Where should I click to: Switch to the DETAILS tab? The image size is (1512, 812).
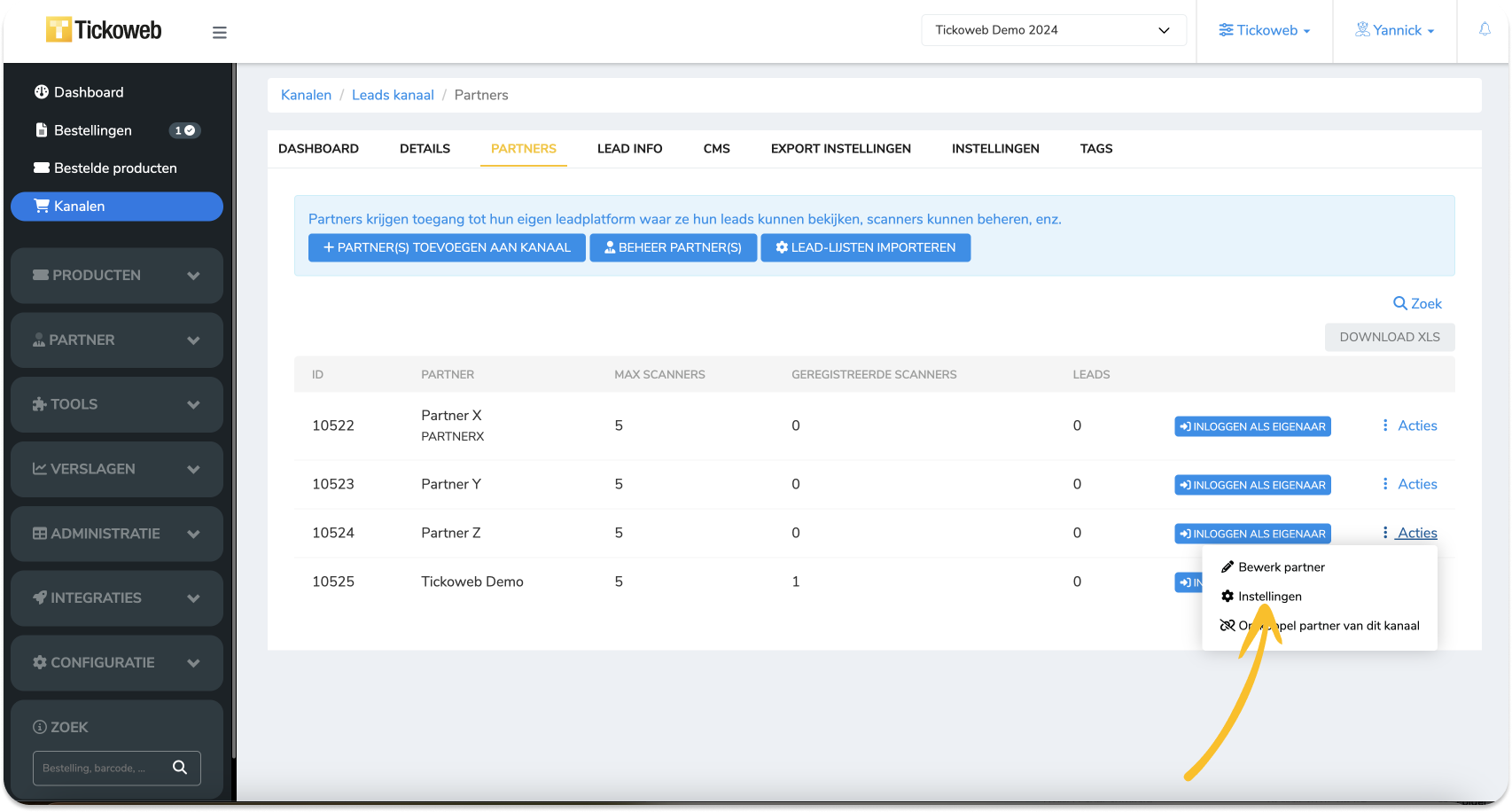point(425,149)
